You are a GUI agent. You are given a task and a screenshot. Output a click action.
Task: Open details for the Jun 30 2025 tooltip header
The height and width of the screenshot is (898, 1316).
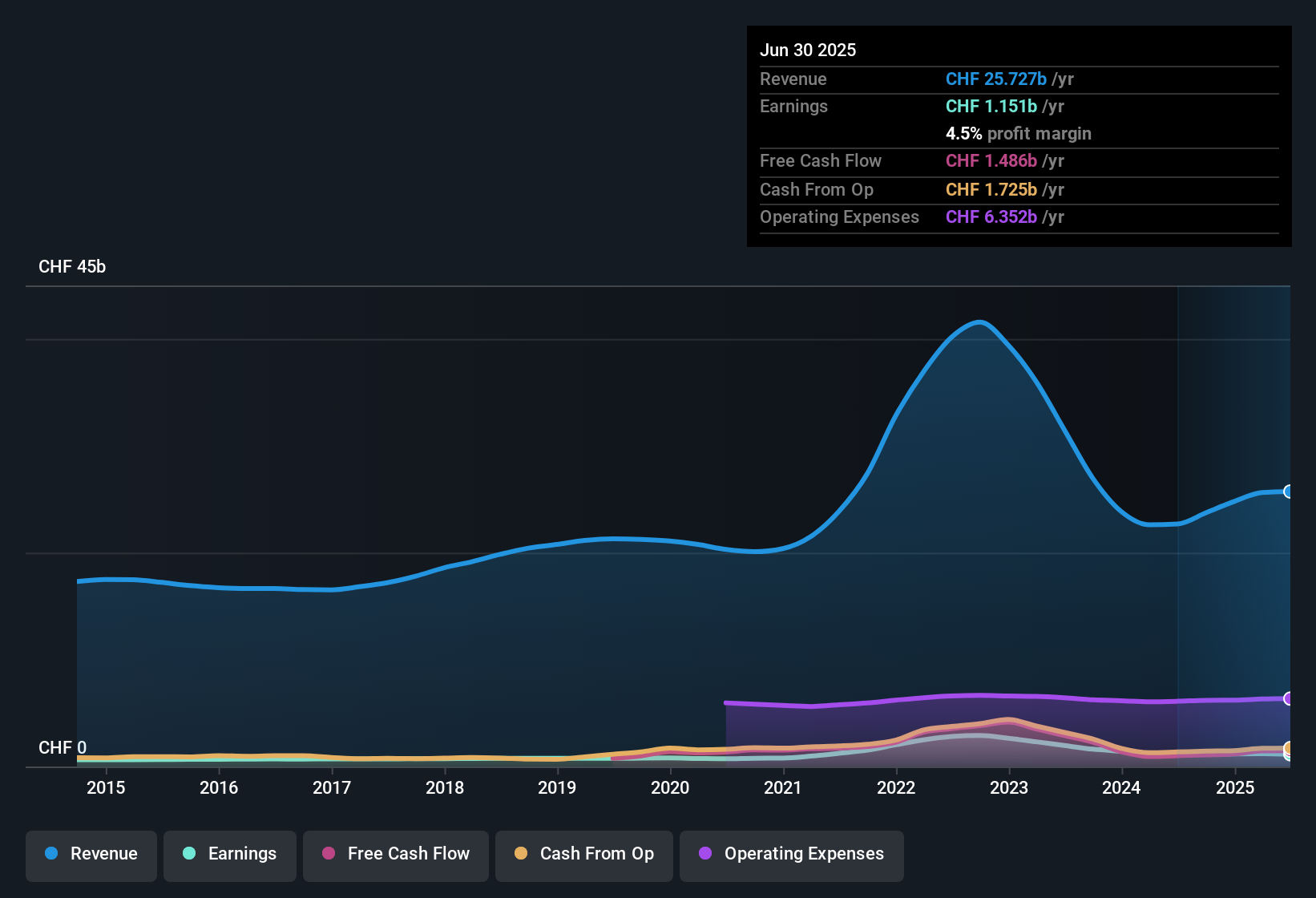[808, 50]
